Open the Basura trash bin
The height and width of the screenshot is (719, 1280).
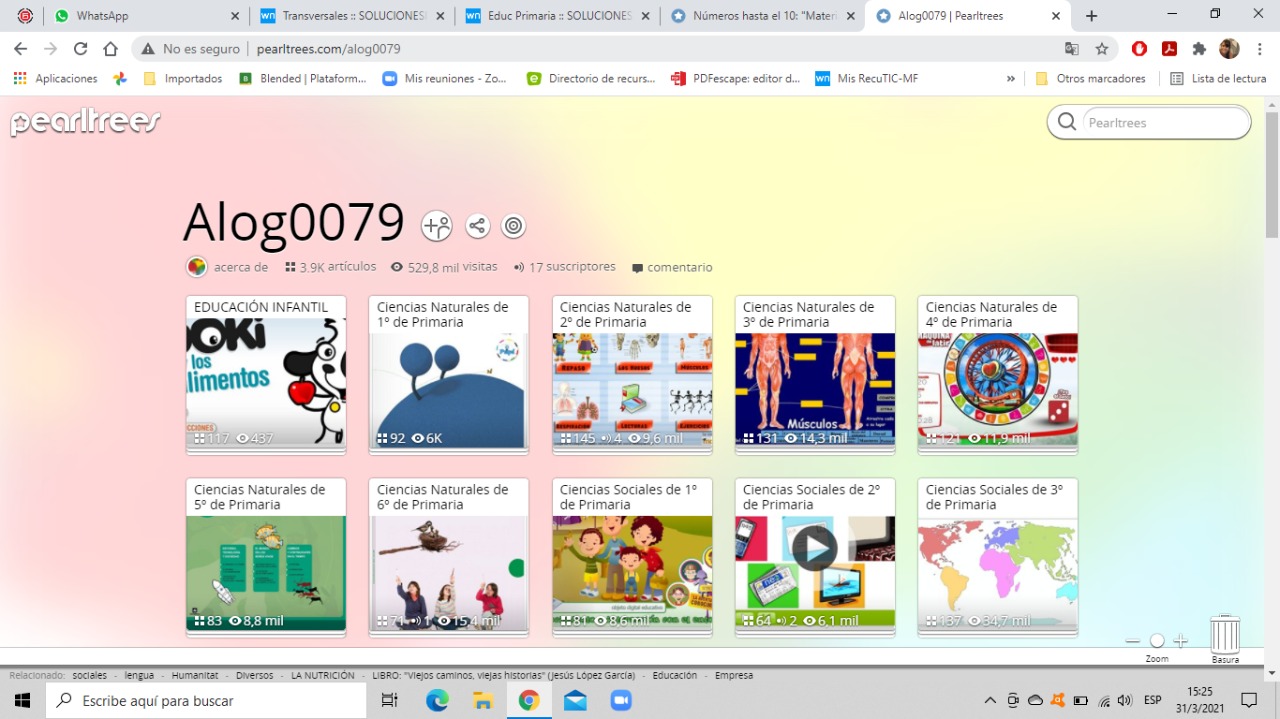coord(1225,636)
